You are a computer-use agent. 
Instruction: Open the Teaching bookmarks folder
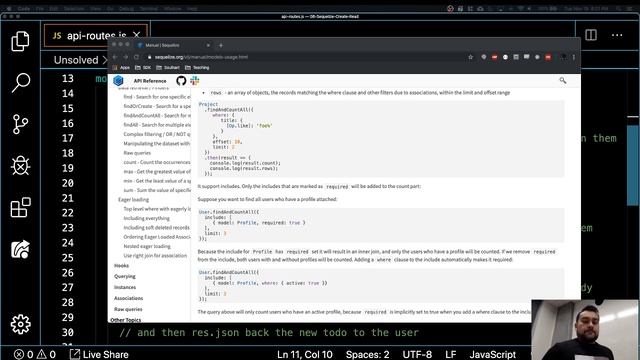pos(197,68)
